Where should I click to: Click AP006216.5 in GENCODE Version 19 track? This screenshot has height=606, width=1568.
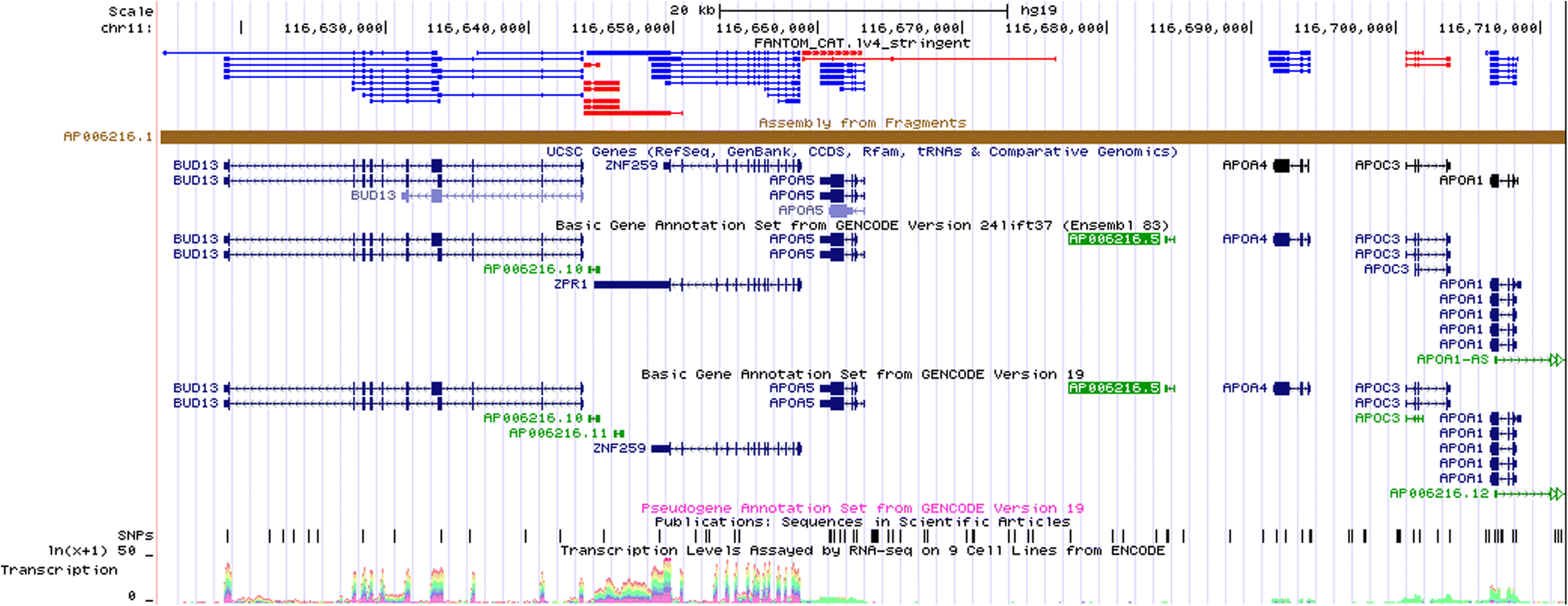tap(1114, 388)
